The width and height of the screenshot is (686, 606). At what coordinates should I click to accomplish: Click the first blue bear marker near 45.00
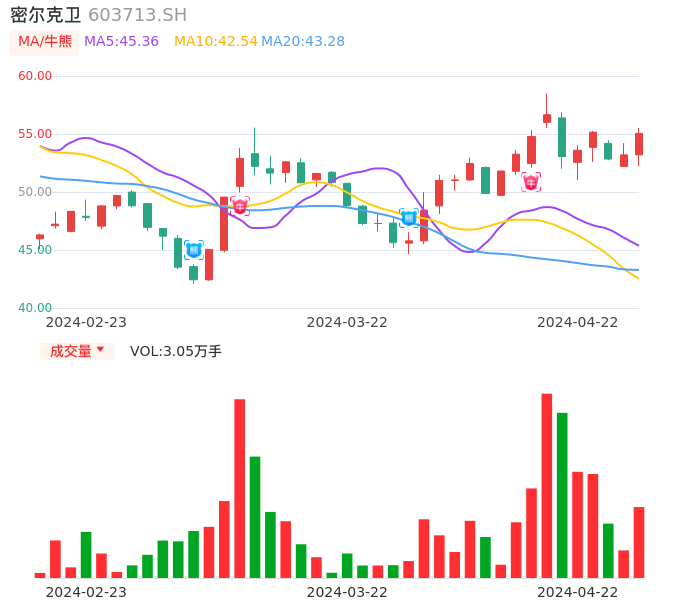(194, 250)
